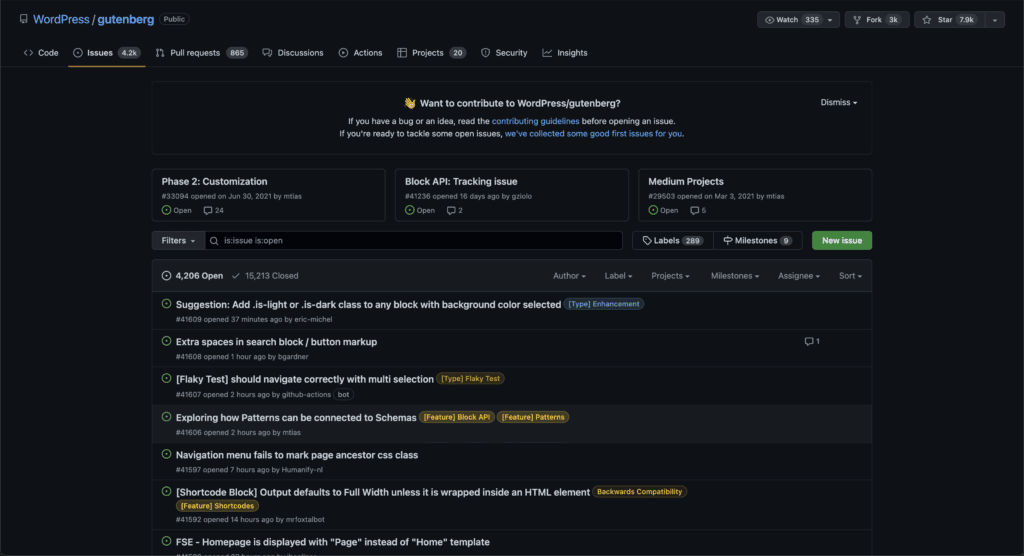Screen dimensions: 1024x556
Task: Click the checkmark icon beside 15,213 Closed
Action: point(236,276)
